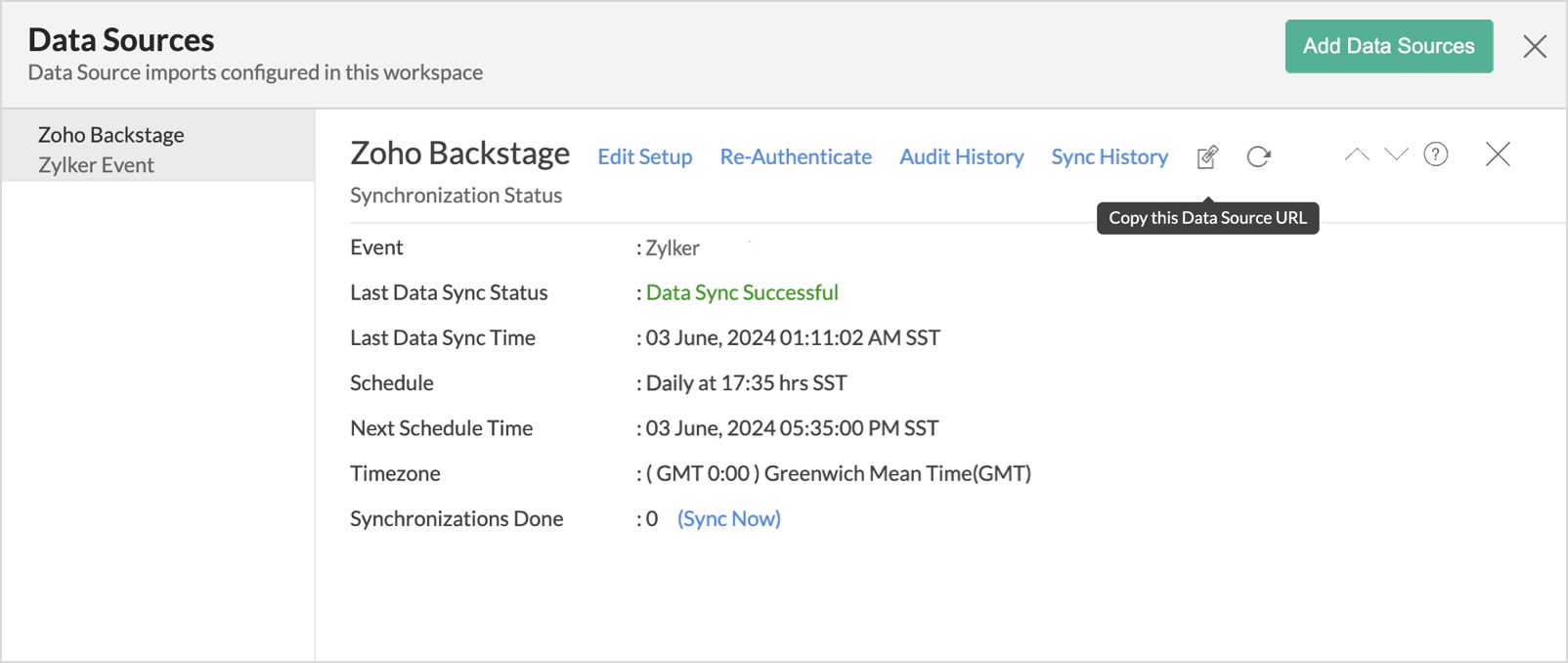Image resolution: width=1568 pixels, height=663 pixels.
Task: Click the Synchronization Status subtitle
Action: point(457,195)
